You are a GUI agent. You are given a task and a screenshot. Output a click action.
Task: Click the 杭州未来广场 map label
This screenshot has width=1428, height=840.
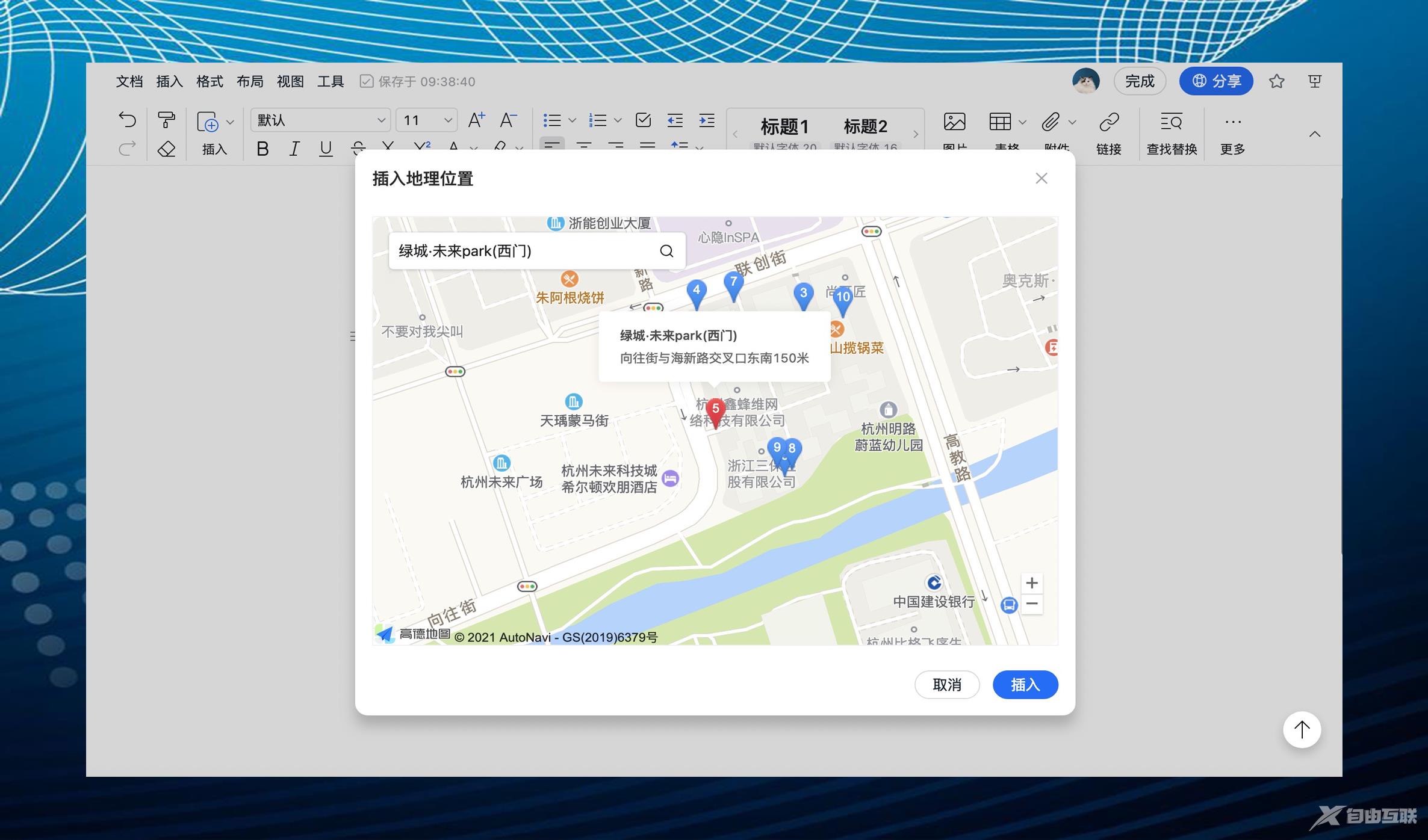click(501, 482)
